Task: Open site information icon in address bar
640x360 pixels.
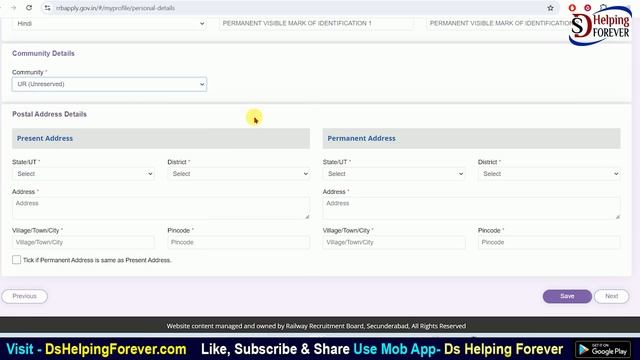Action: click(47, 8)
